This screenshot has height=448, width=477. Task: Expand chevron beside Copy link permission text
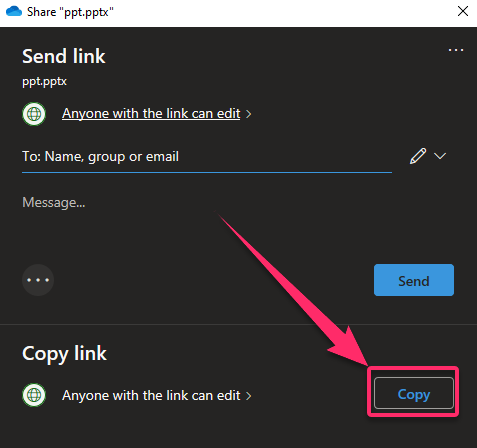(x=248, y=396)
